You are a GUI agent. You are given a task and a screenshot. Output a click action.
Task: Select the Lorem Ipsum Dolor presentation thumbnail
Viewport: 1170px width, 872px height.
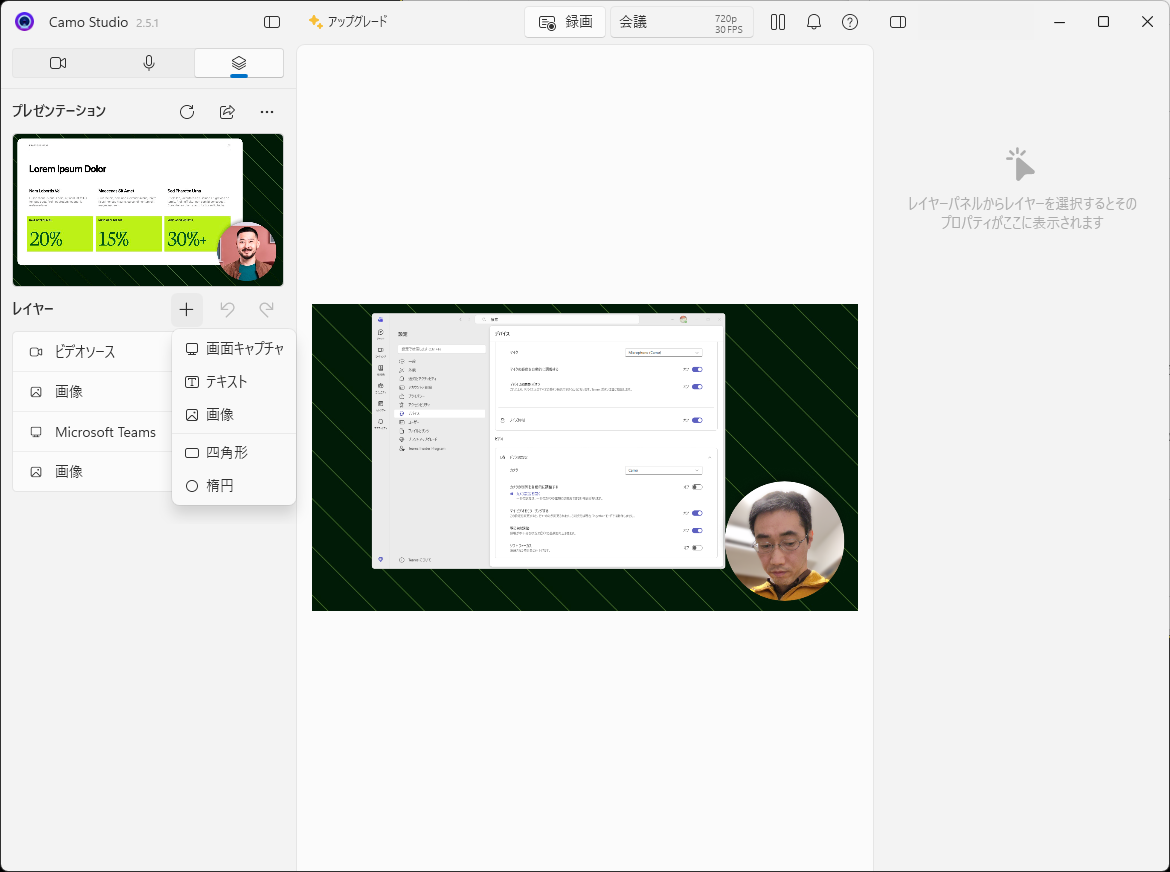pos(148,210)
